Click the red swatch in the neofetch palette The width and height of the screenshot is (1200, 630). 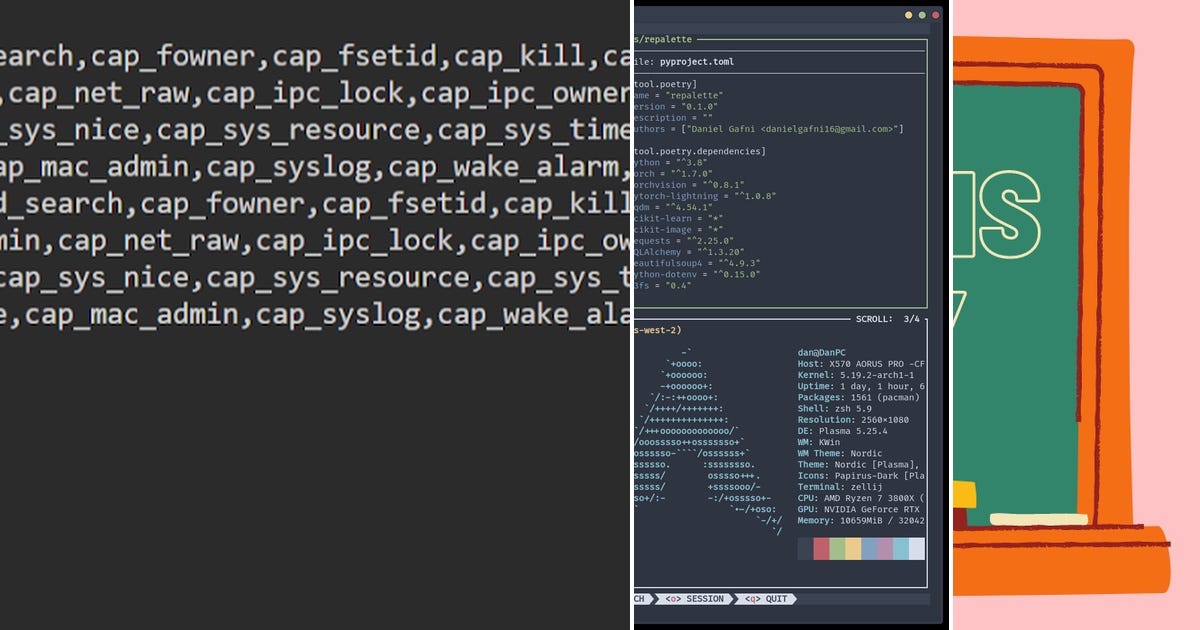point(820,548)
